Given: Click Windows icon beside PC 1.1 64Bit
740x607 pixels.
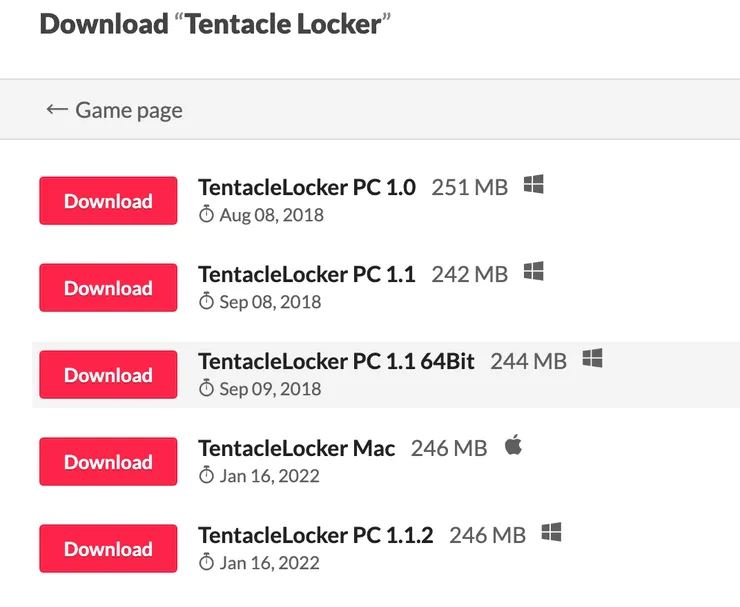Looking at the screenshot, I should [592, 359].
